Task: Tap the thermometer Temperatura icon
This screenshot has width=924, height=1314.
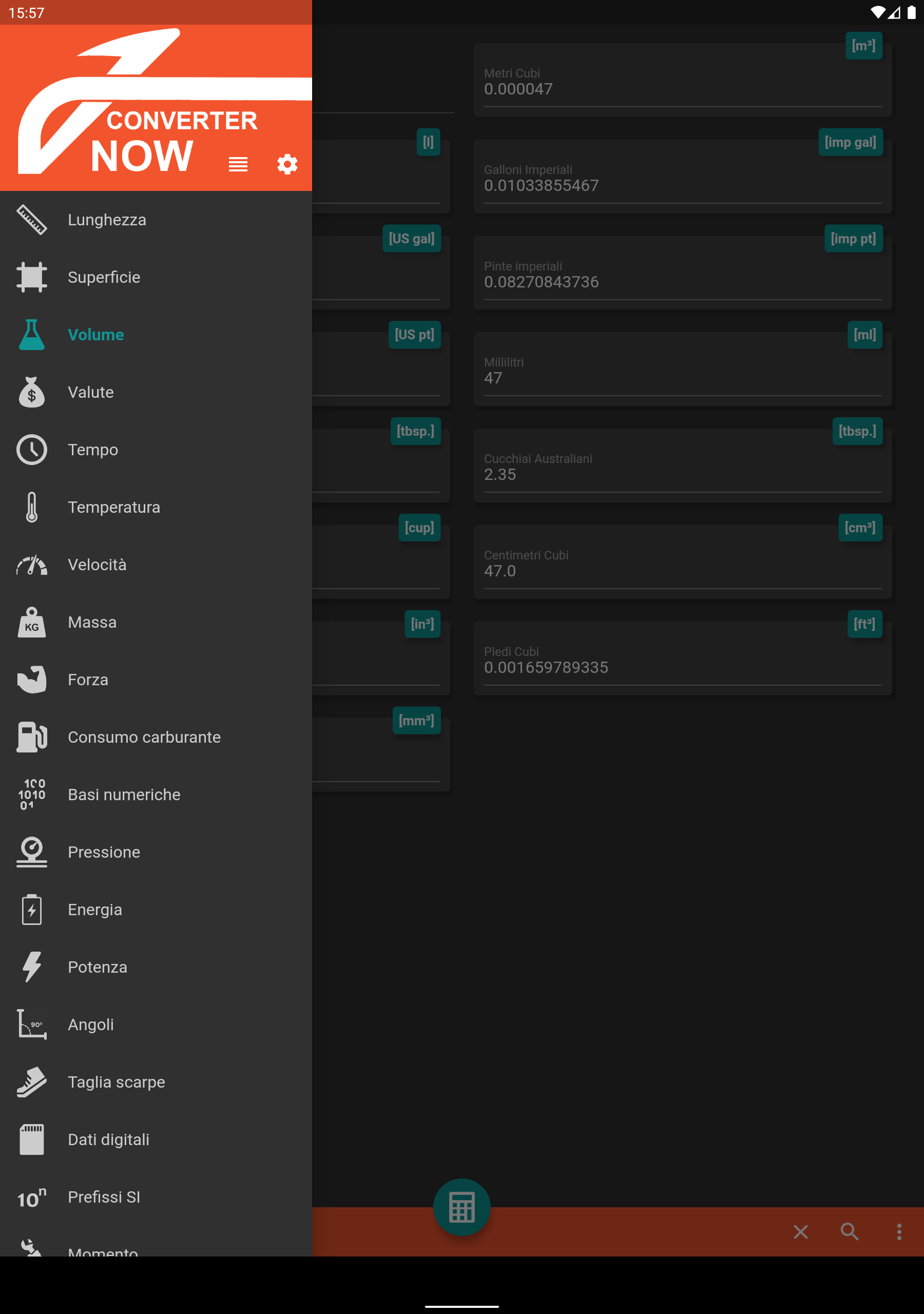Action: [x=31, y=507]
